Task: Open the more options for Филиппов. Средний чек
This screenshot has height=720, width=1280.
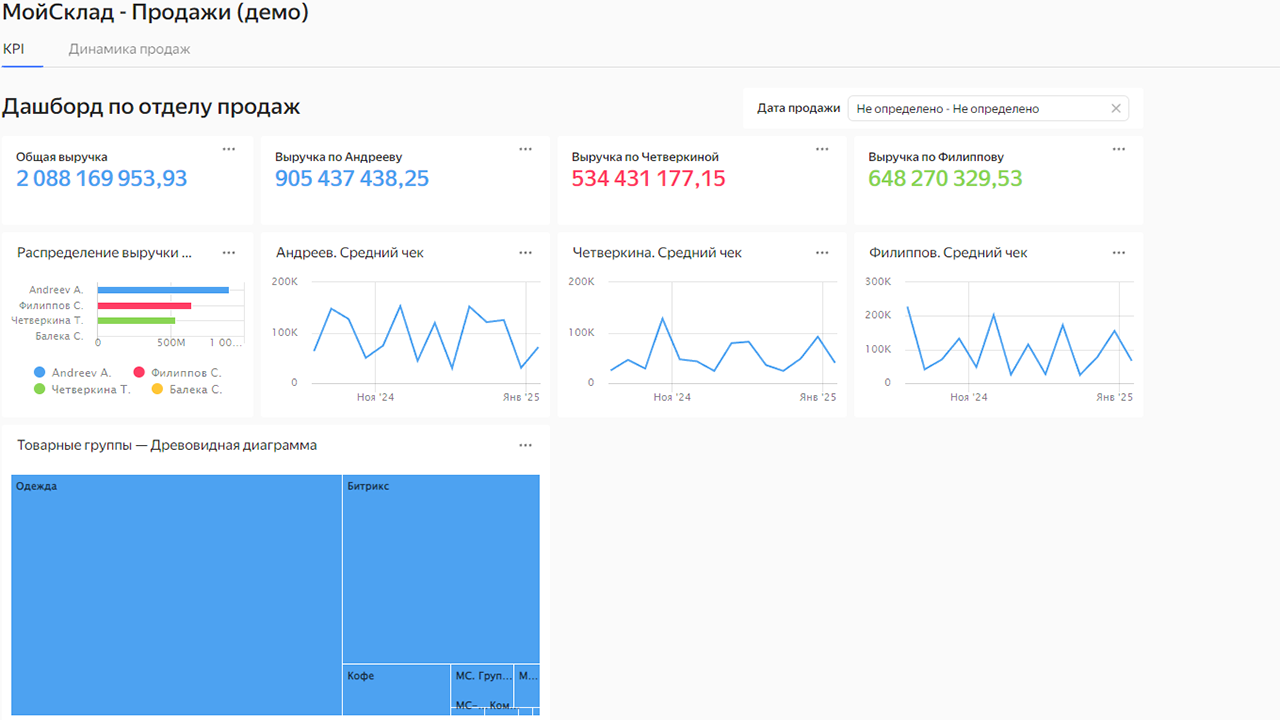Action: tap(1119, 253)
